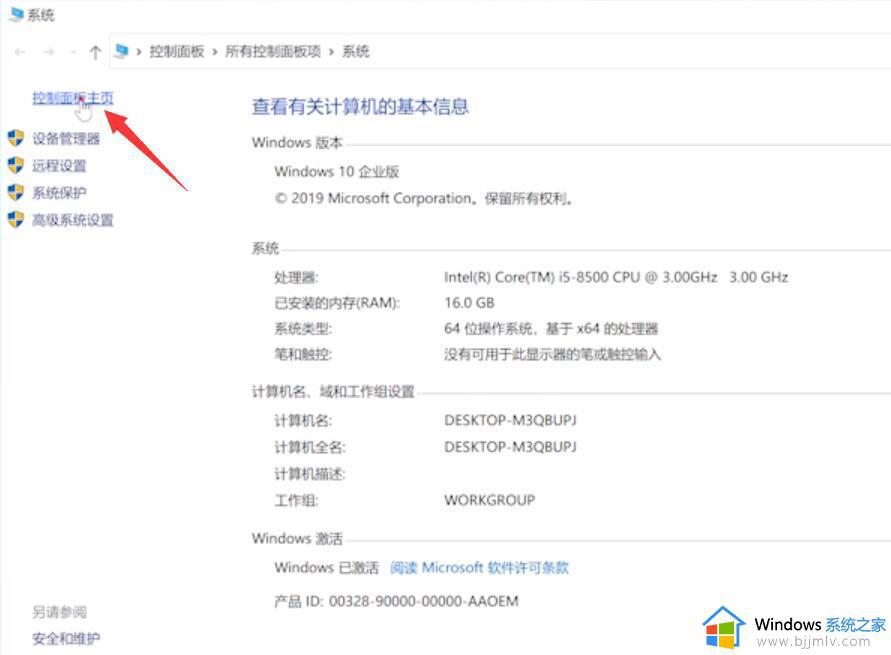Click shield icon beside 远程设置

(16, 165)
